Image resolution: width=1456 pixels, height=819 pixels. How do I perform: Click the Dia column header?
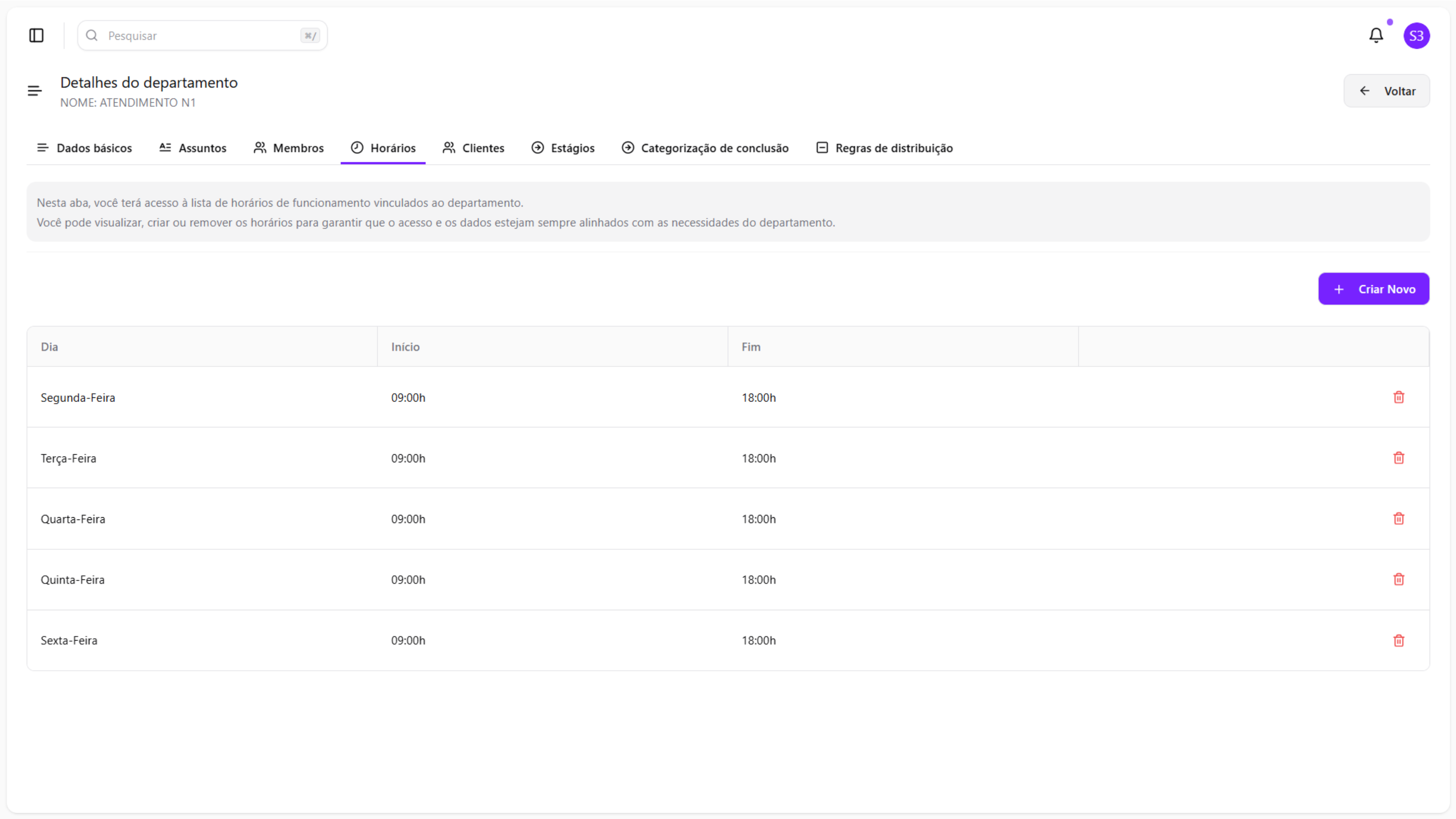[x=50, y=346]
